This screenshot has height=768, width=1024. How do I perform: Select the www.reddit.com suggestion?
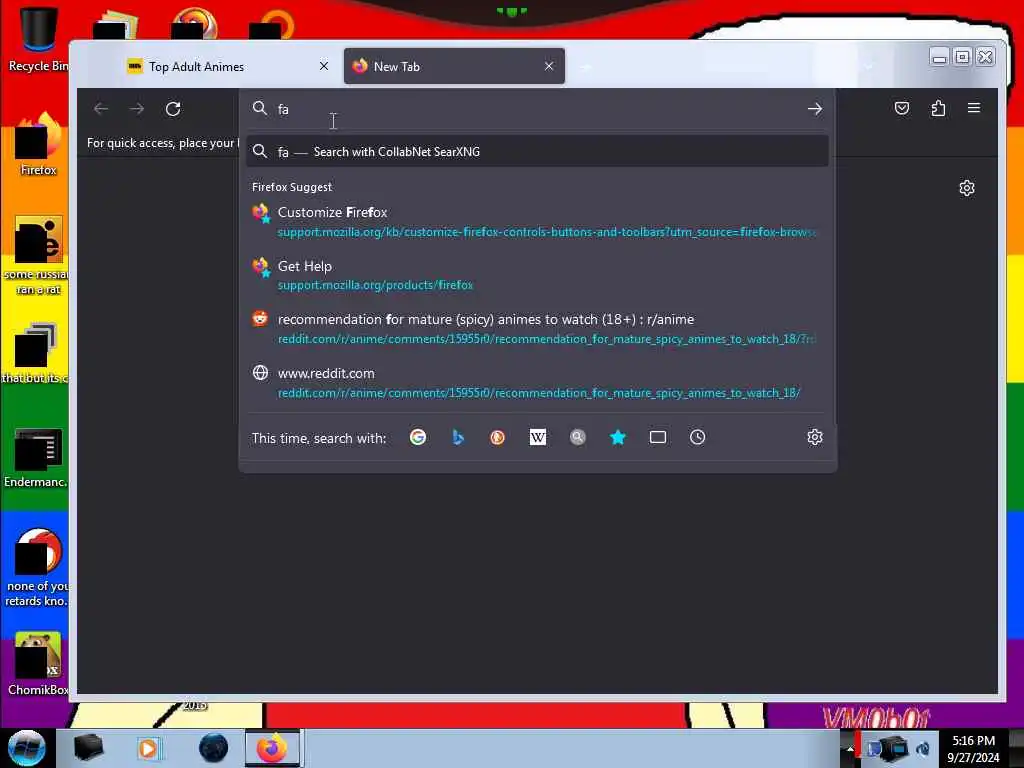(x=537, y=382)
